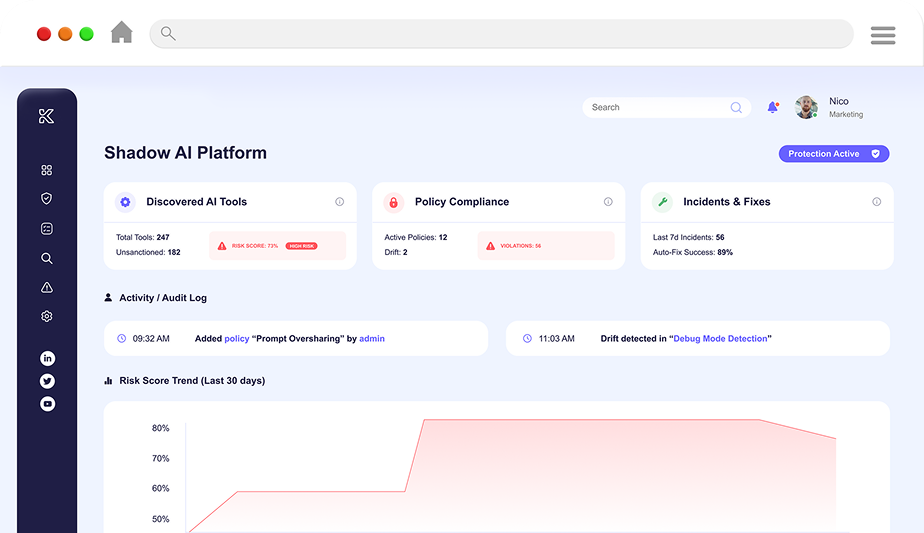Image resolution: width=924 pixels, height=533 pixels.
Task: Show info for Incidents & Fixes card
Action: [x=876, y=202]
